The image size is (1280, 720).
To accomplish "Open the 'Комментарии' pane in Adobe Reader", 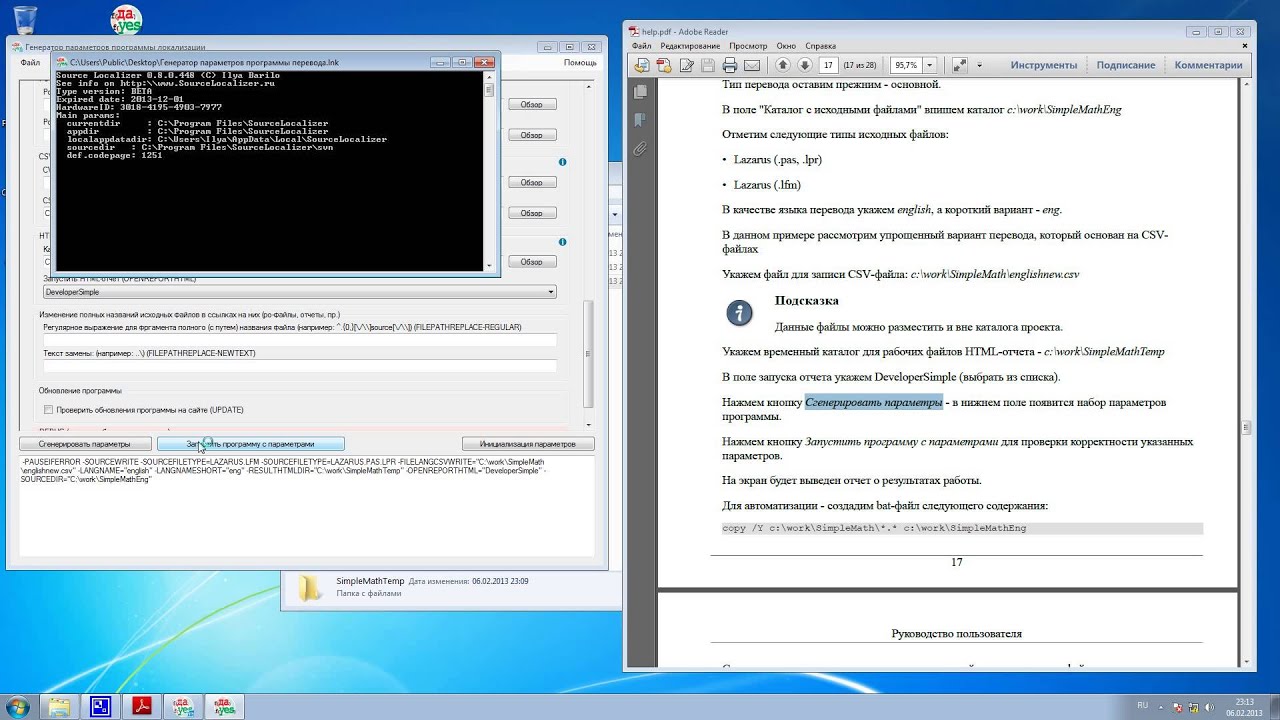I will point(1208,65).
